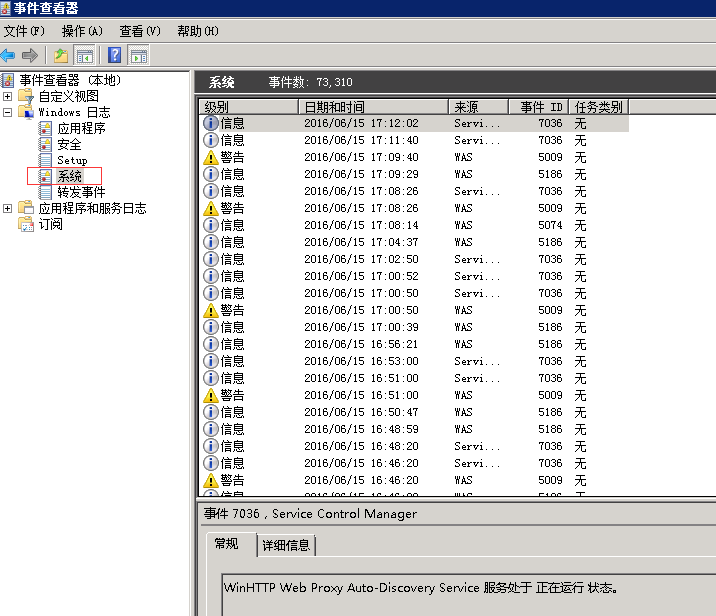Expand the 自定义视图 tree node
Viewport: 716px width, 616px height.
point(8,96)
